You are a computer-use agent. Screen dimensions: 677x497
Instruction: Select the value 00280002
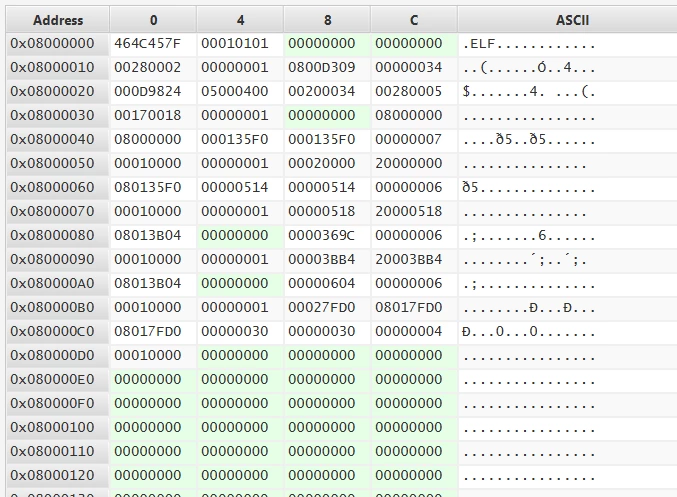[x=147, y=67]
